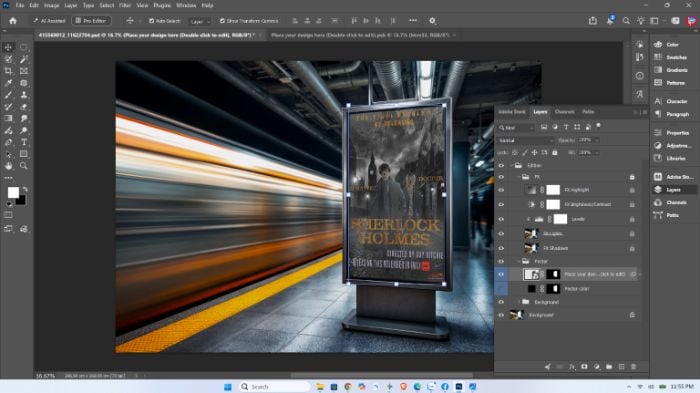Select the Rectangle shape tool
This screenshot has height=393, width=700.
click(x=24, y=154)
